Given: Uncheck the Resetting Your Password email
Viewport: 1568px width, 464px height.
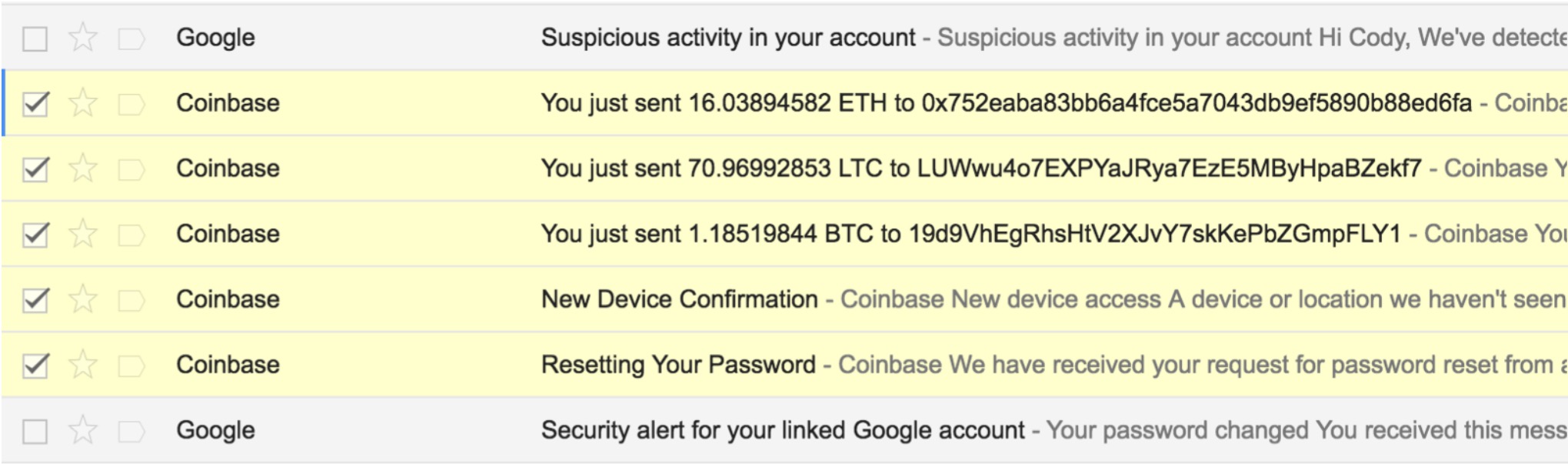Looking at the screenshot, I should tap(35, 366).
